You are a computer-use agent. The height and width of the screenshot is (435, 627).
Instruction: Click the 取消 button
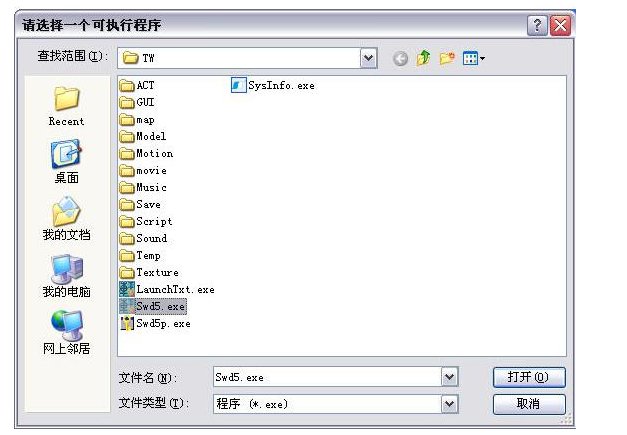pos(529,404)
